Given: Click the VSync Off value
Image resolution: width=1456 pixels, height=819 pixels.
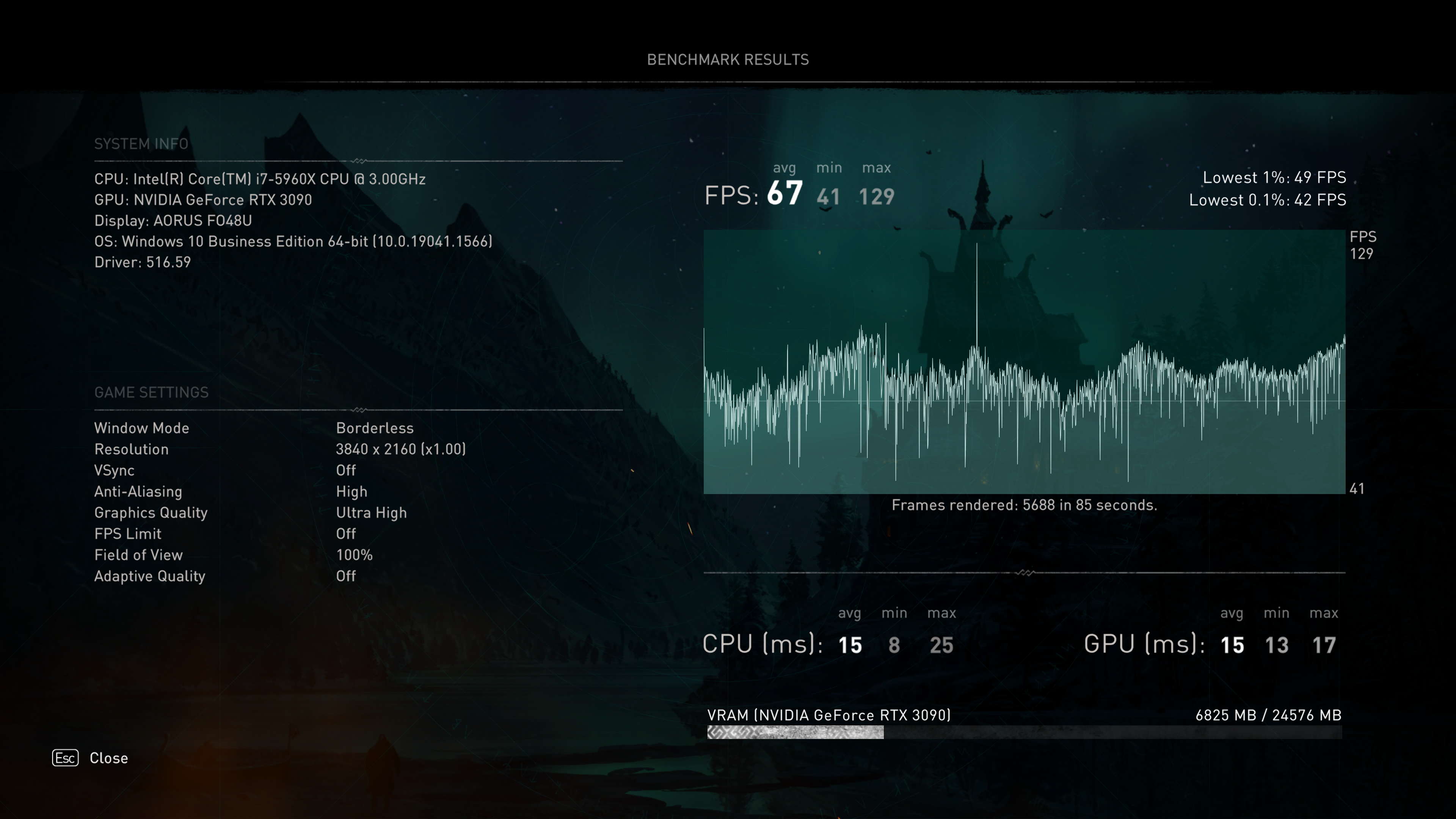Looking at the screenshot, I should [x=346, y=470].
